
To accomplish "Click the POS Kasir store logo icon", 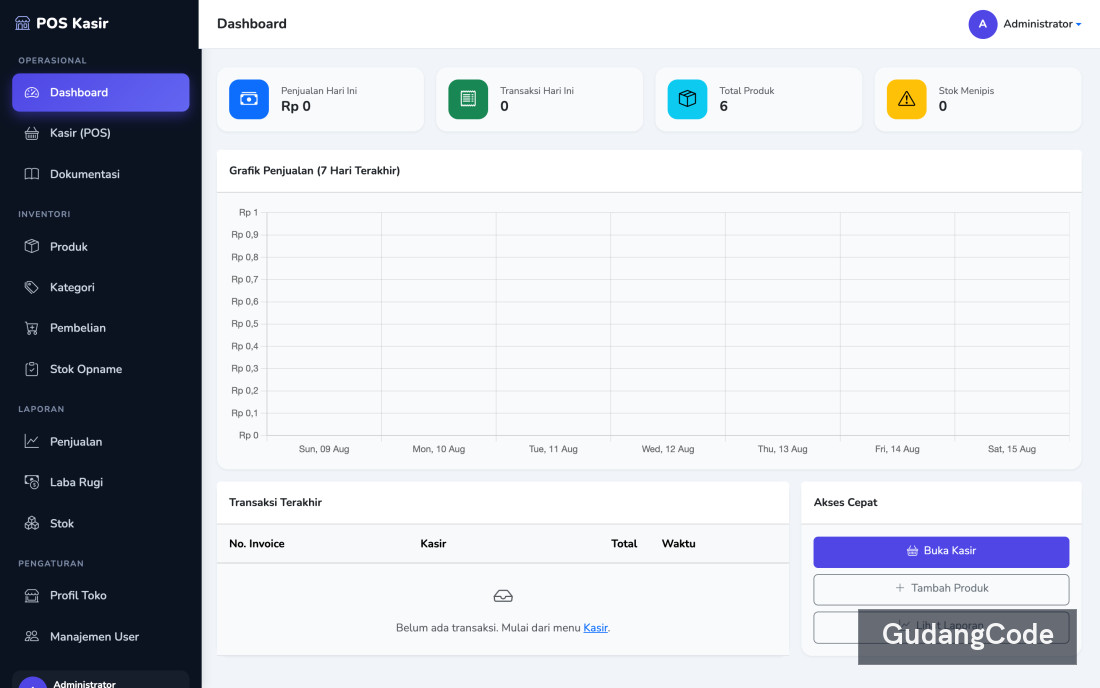I will 22,23.
